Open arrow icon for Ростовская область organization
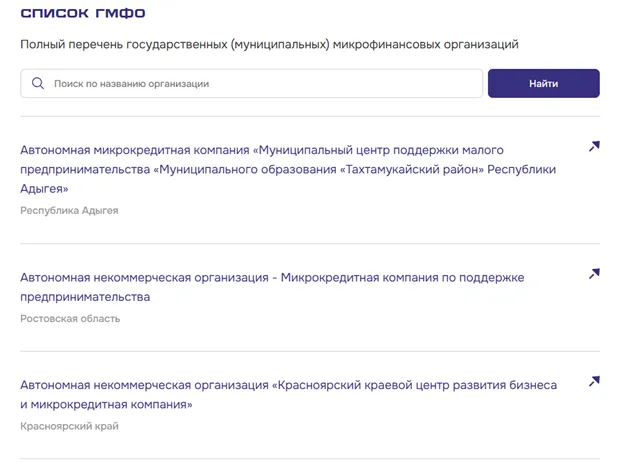624x470 pixels. pos(593,273)
